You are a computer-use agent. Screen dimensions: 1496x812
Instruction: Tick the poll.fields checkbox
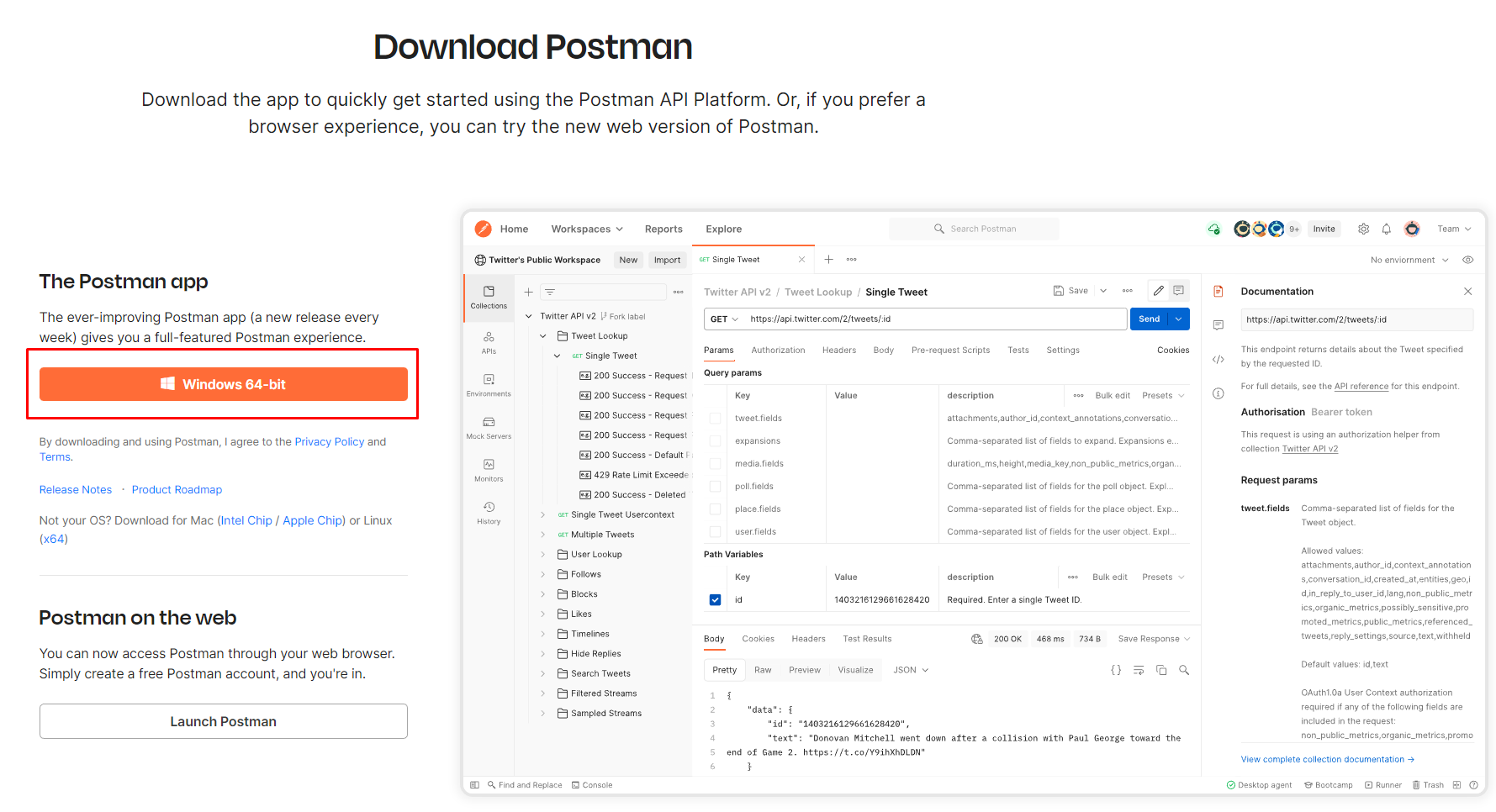tap(715, 486)
